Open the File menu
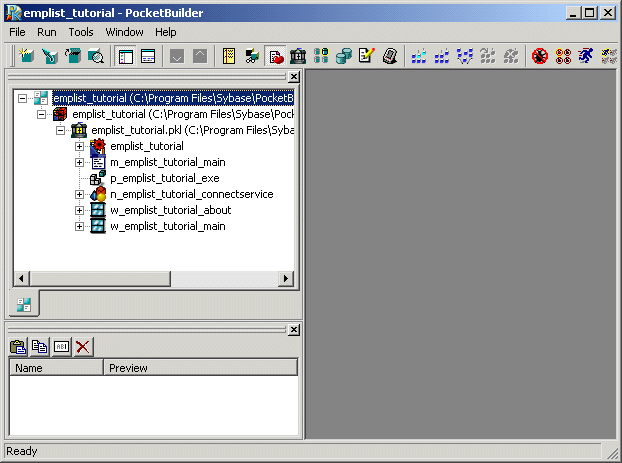The height and width of the screenshot is (463, 622). tap(17, 32)
